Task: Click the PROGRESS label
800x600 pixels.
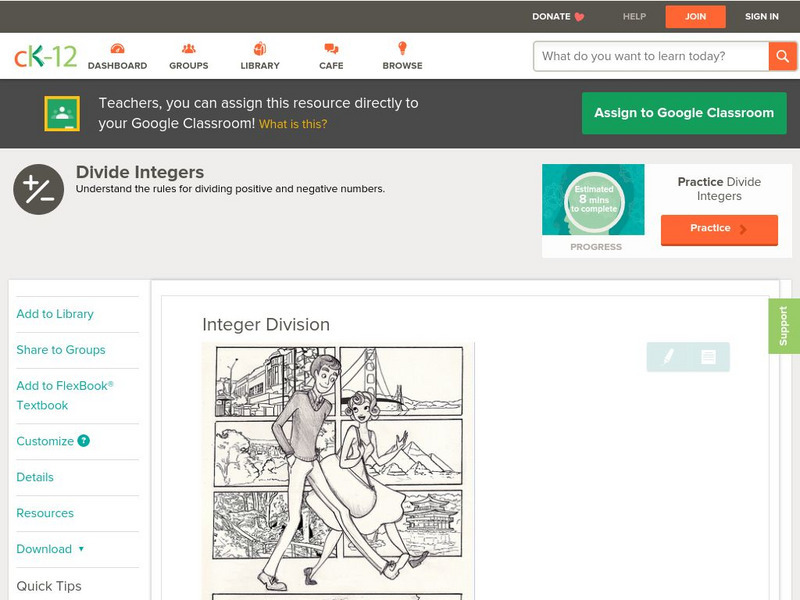Action: pyautogui.click(x=596, y=247)
